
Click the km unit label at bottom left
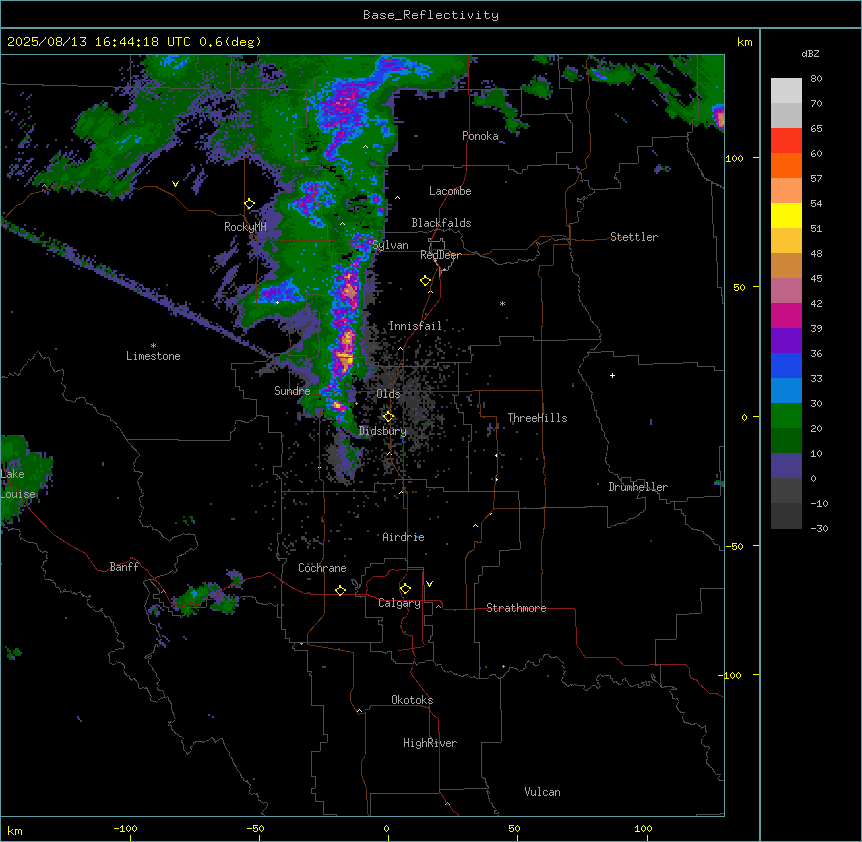(x=14, y=830)
